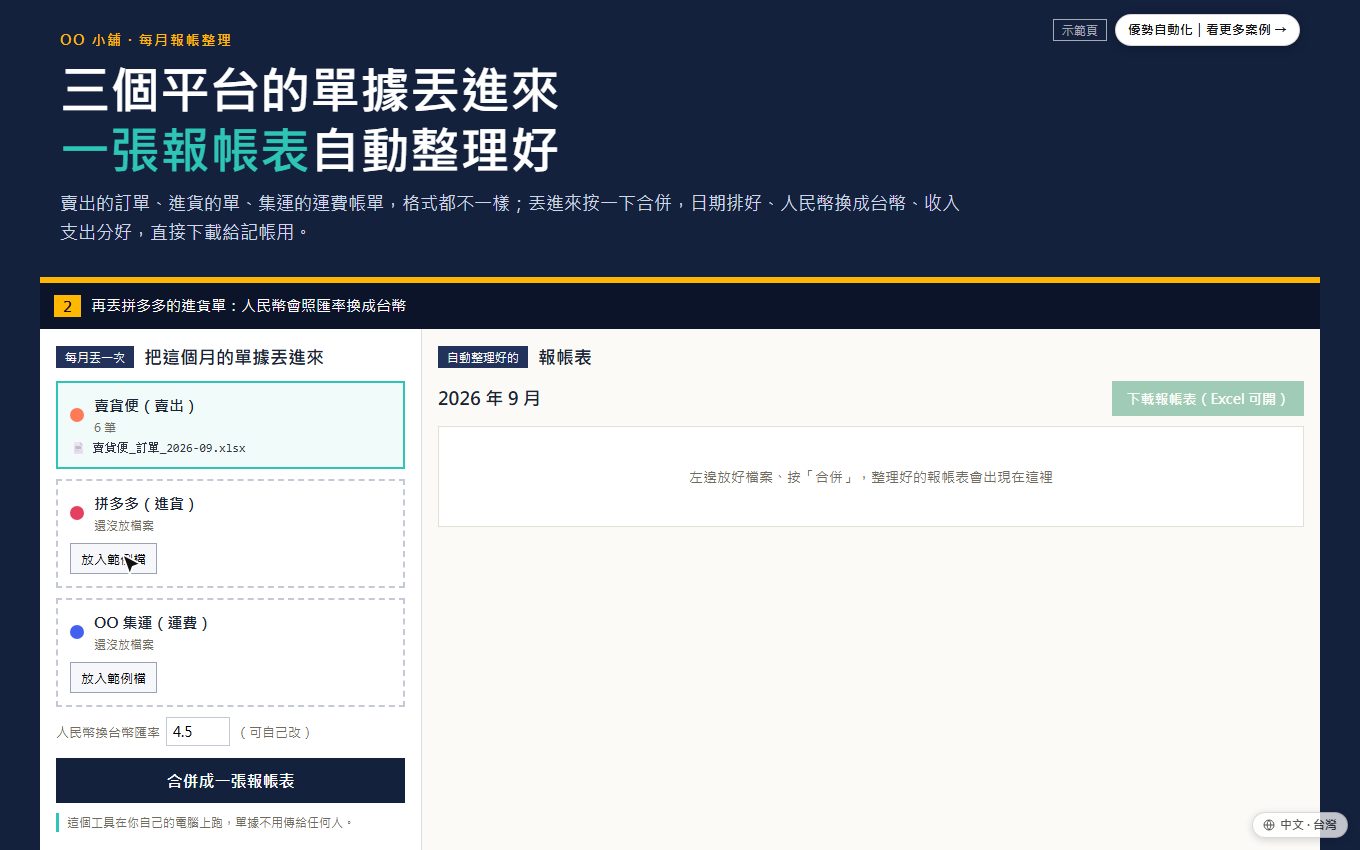1360x850 pixels.
Task: Click OO 小舖 · 每月報帳整理 header text
Action: click(145, 40)
